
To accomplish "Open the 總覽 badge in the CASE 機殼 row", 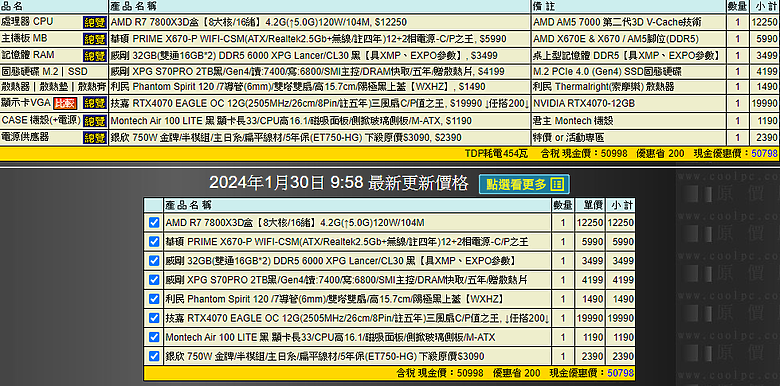I will coord(95,120).
